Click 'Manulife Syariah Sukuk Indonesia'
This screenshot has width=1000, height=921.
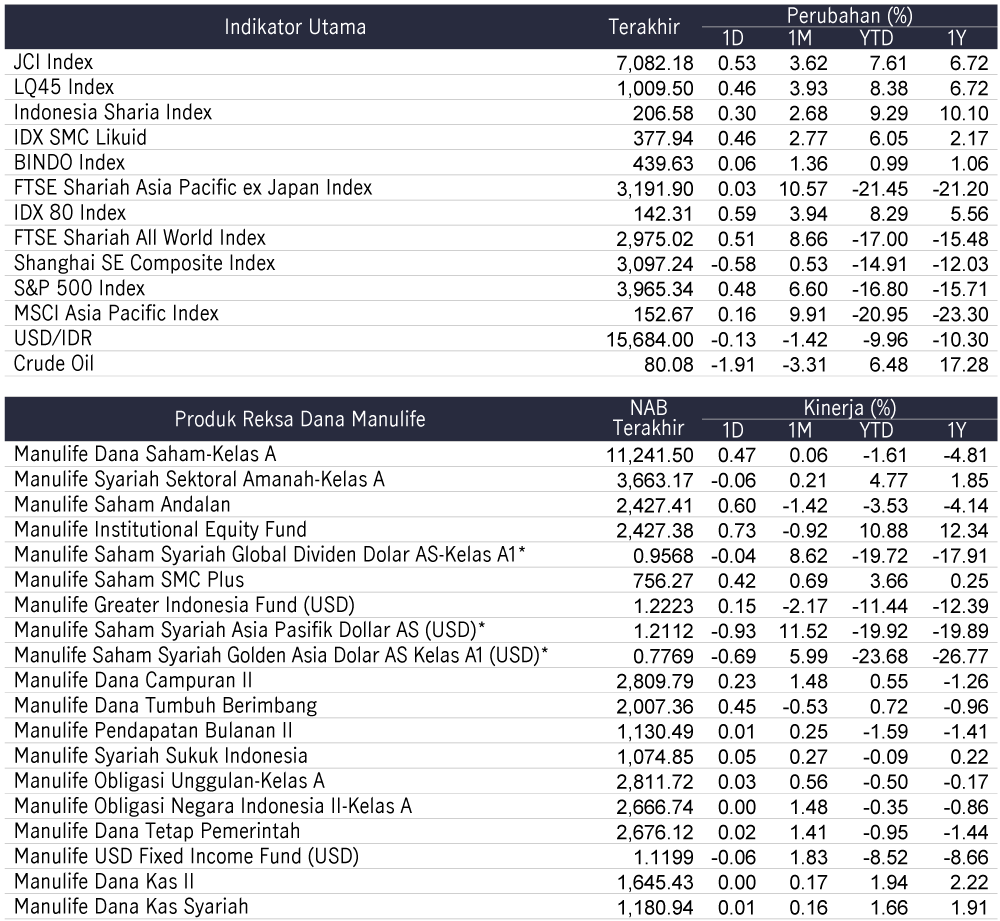click(x=161, y=756)
